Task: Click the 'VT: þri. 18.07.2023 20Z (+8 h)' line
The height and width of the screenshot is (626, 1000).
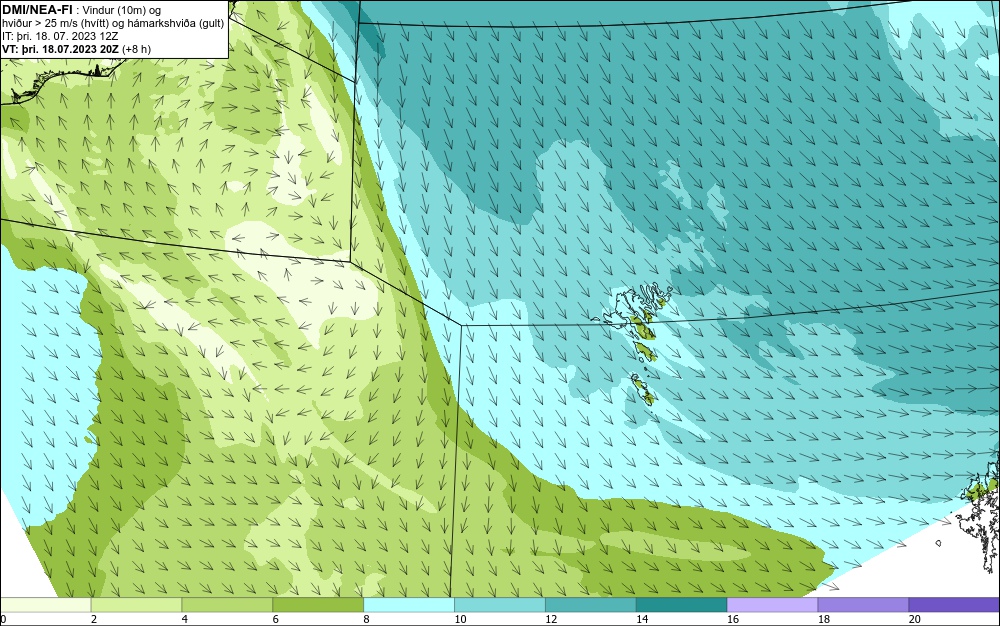Action: tap(77, 49)
